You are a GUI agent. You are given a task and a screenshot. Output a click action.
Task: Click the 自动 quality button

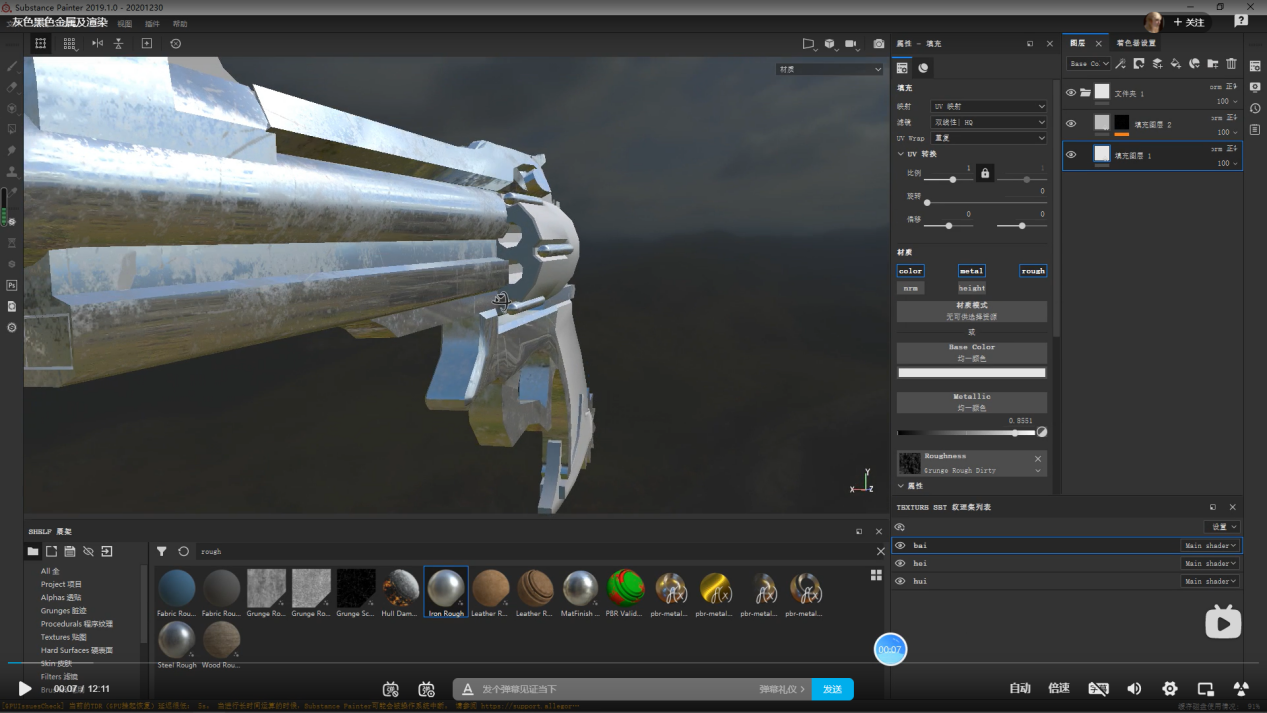pyautogui.click(x=1019, y=688)
